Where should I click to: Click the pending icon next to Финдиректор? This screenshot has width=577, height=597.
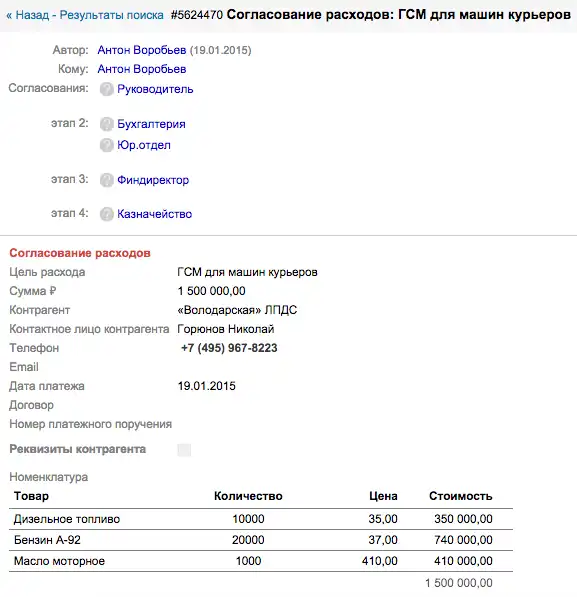(107, 180)
